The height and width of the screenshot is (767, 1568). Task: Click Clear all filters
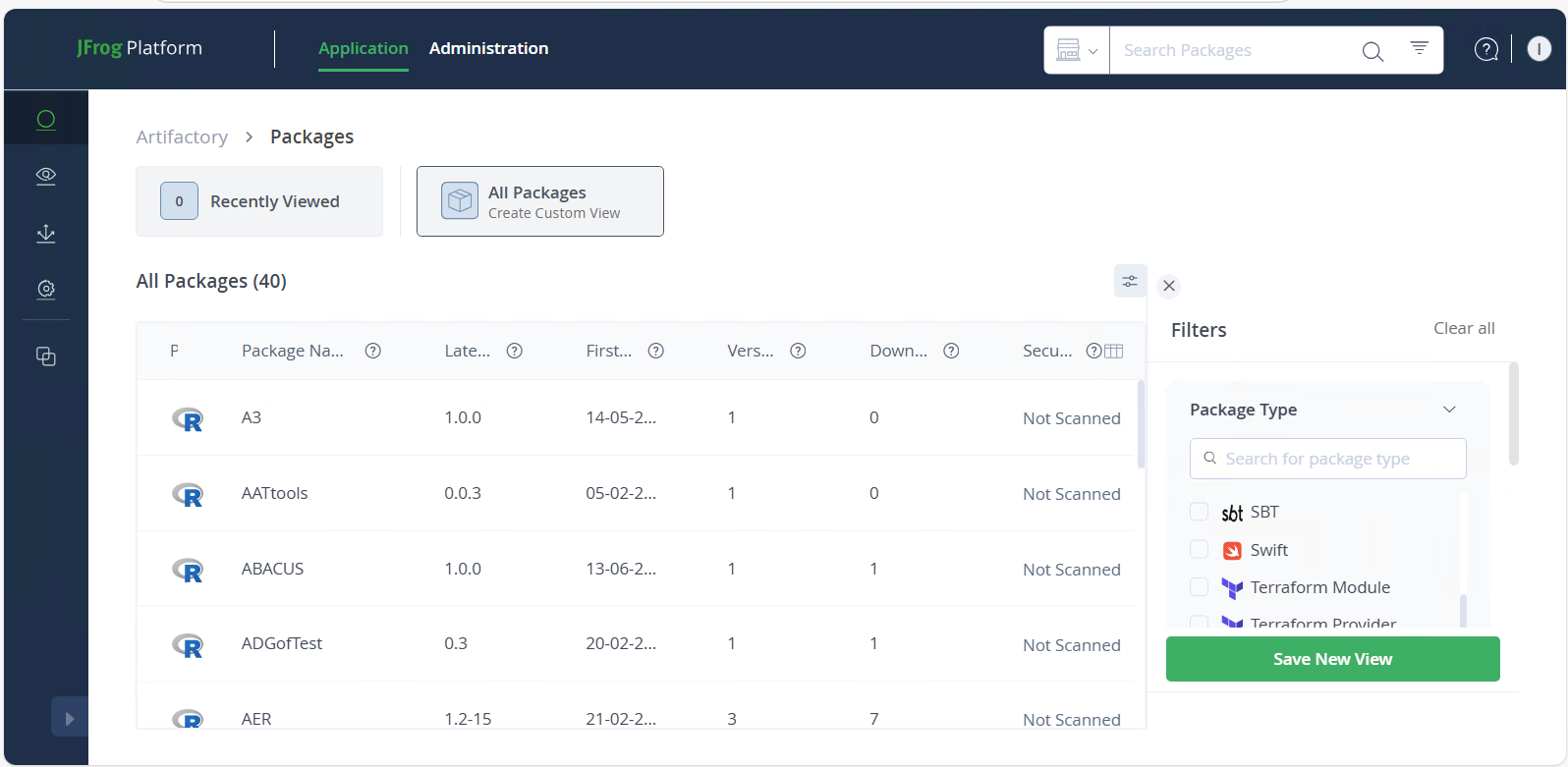[1464, 328]
